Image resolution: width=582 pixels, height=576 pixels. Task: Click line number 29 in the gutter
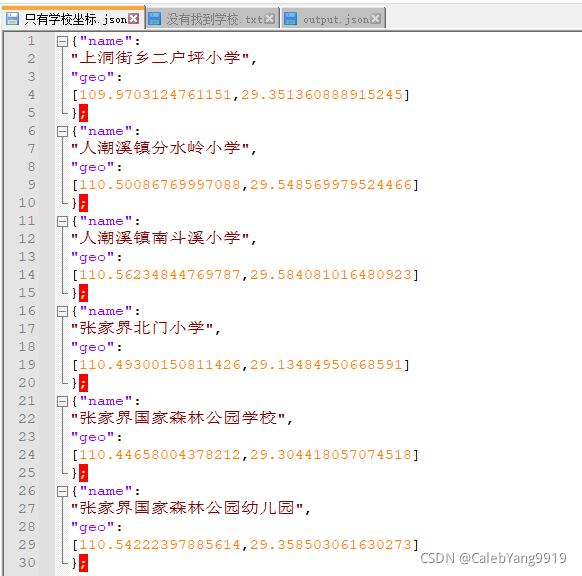(x=27, y=545)
